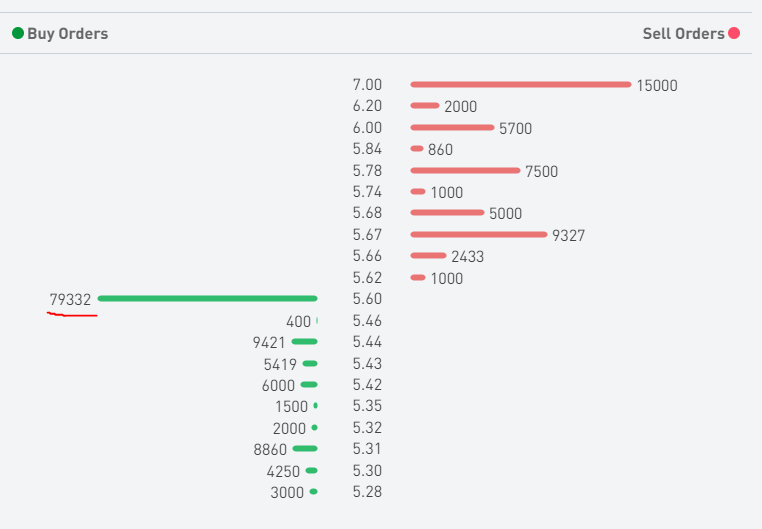Click the 5419 buy bar at 5.43

310,363
